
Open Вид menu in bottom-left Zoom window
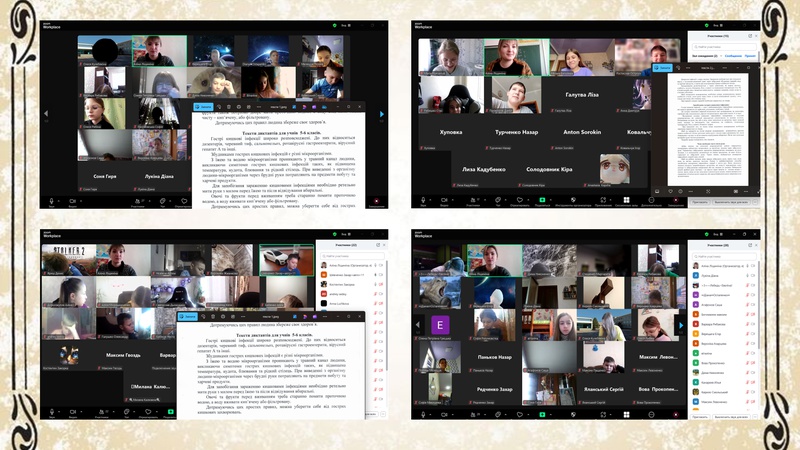(x=345, y=234)
